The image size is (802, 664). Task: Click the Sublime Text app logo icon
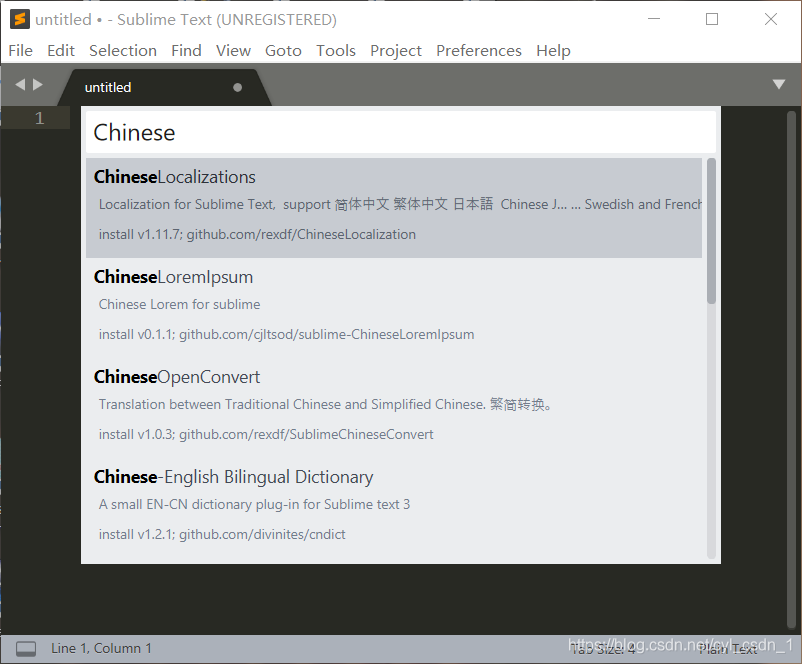[20, 19]
